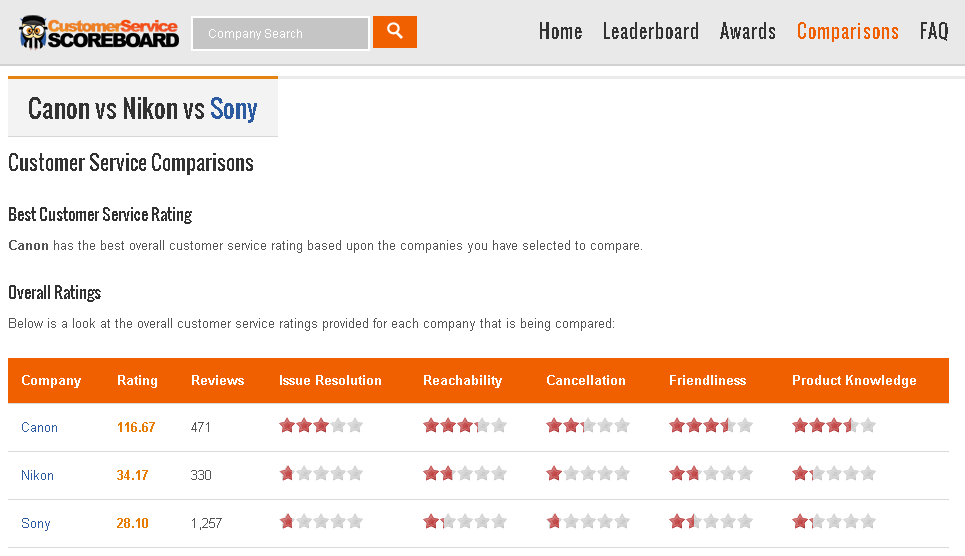Open the Sony company link in table
965x556 pixels.
pyautogui.click(x=36, y=523)
